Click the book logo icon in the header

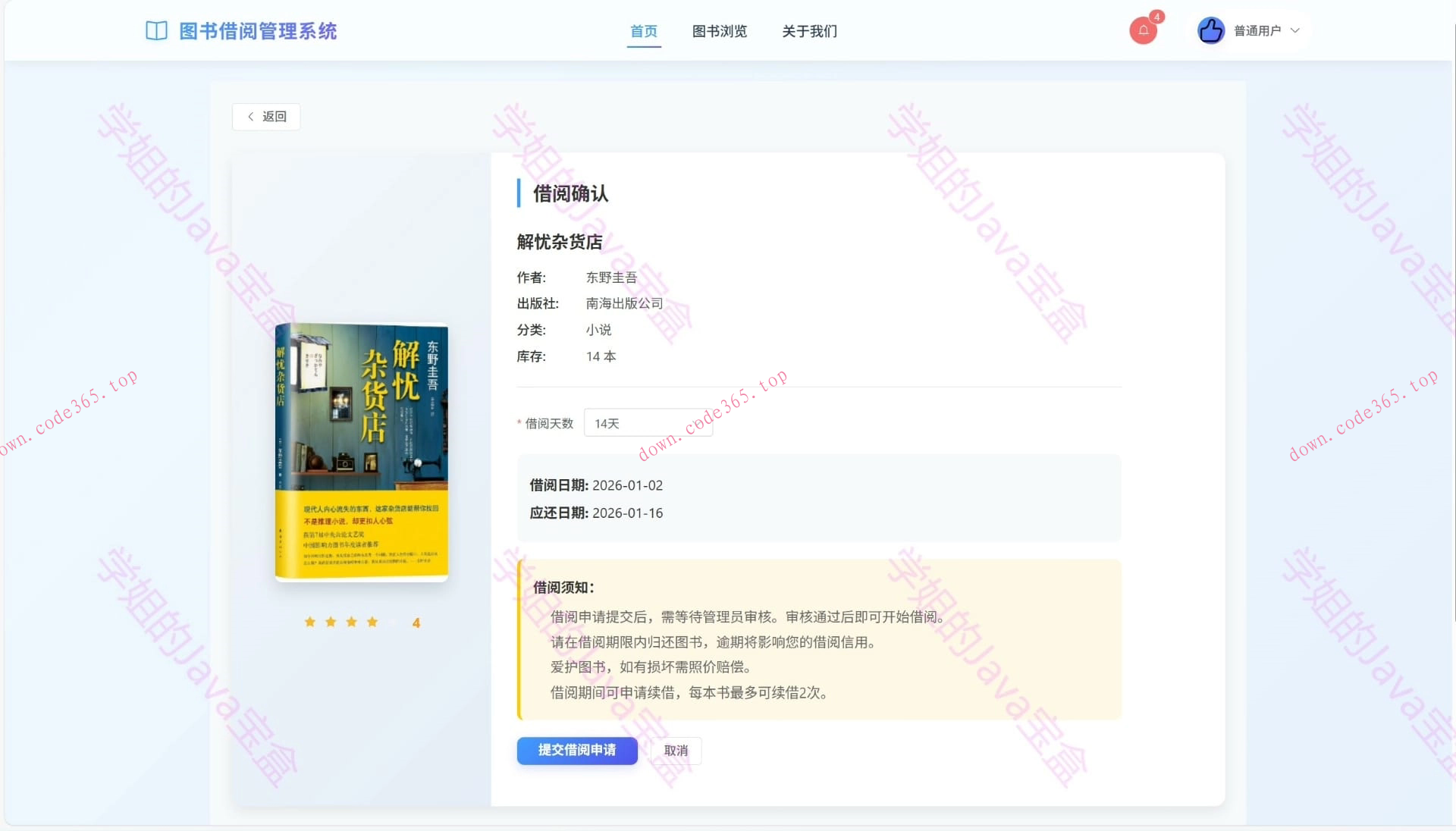(x=155, y=30)
